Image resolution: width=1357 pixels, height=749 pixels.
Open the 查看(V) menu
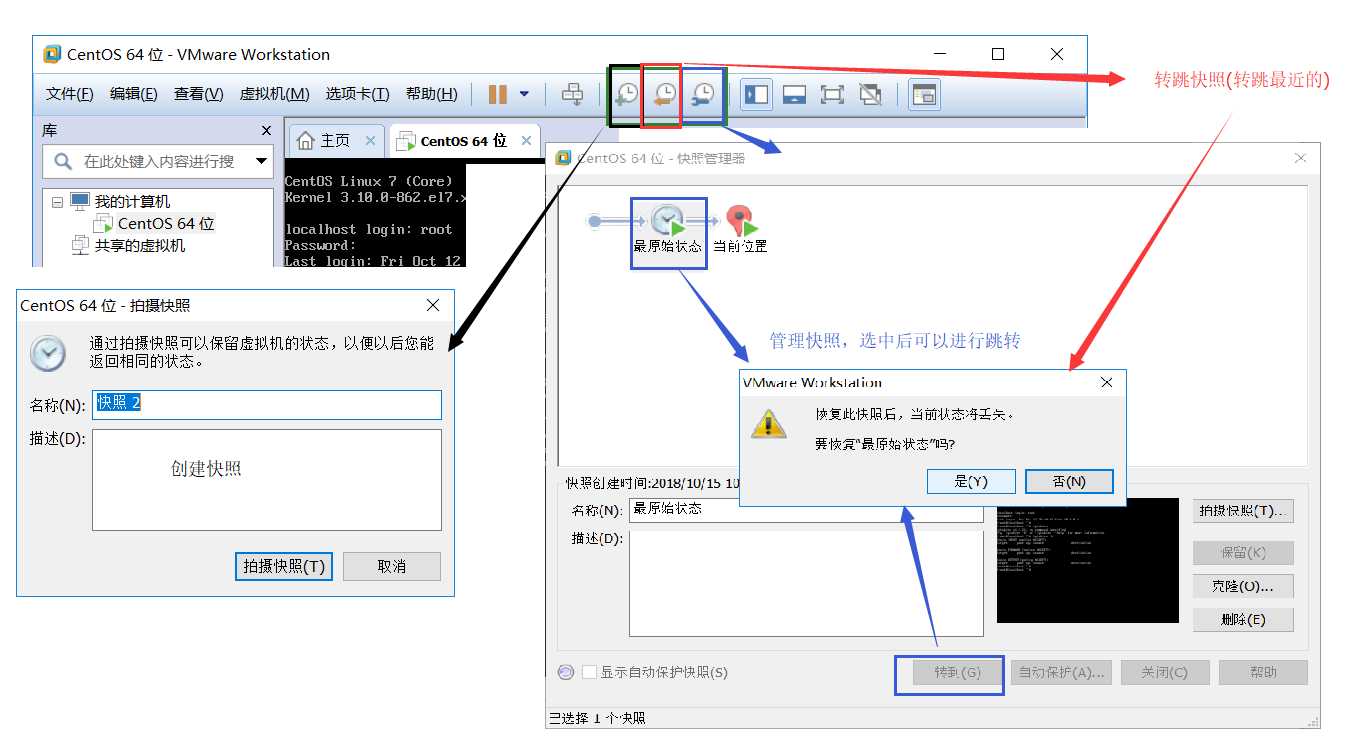(x=199, y=94)
